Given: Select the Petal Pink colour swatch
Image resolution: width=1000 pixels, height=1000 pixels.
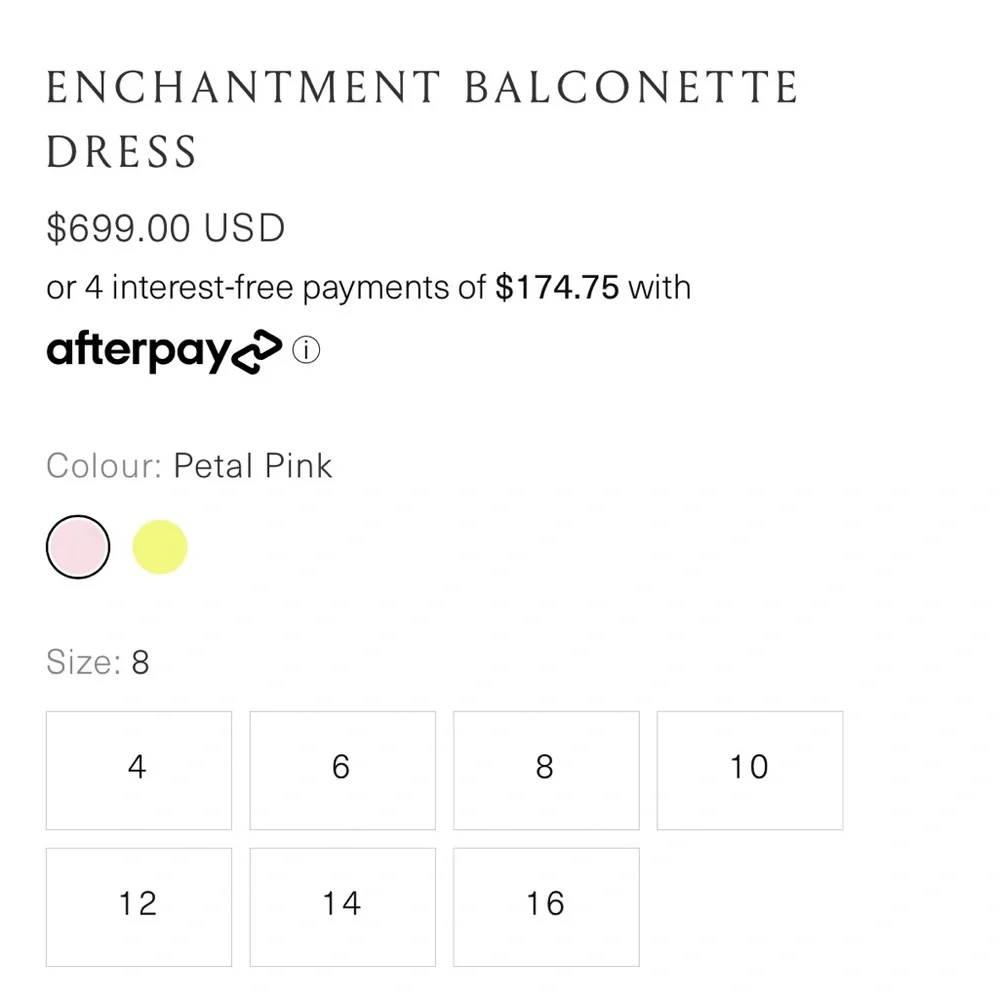Looking at the screenshot, I should 78,547.
